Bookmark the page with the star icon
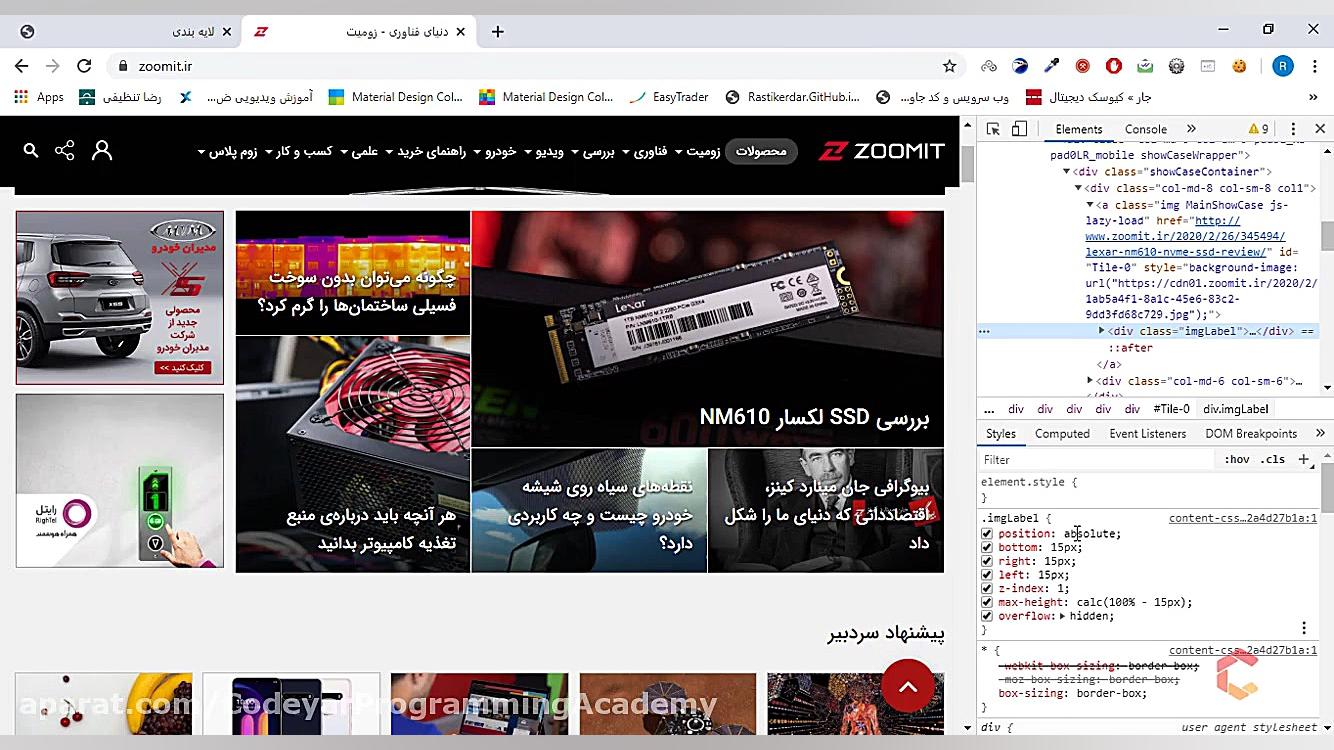The height and width of the screenshot is (750, 1334). (948, 65)
